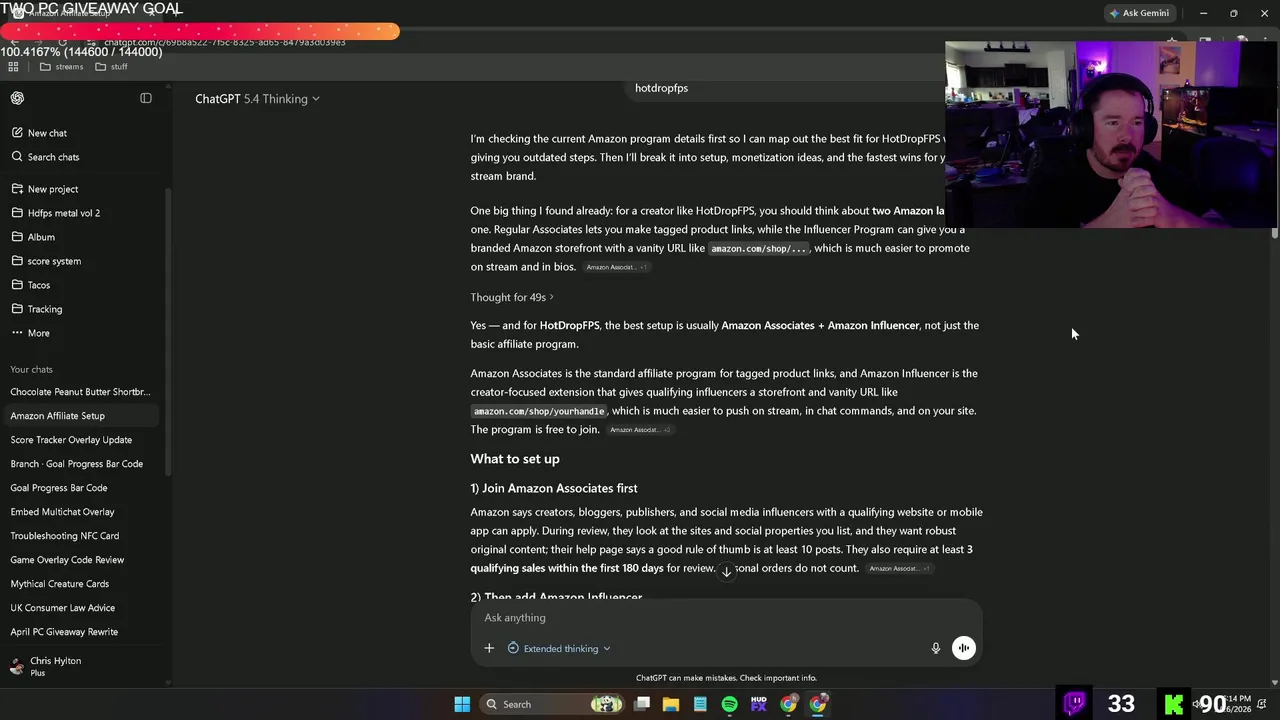Click the 'Your chats' section label
Viewport: 1280px width, 720px height.
pyautogui.click(x=31, y=369)
